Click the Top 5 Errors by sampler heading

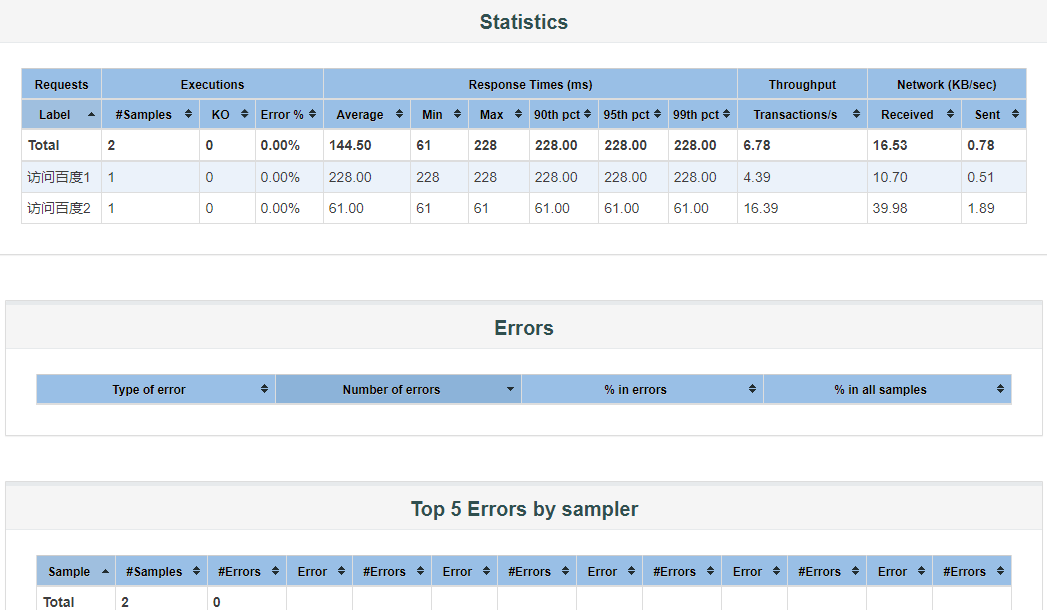tap(524, 509)
